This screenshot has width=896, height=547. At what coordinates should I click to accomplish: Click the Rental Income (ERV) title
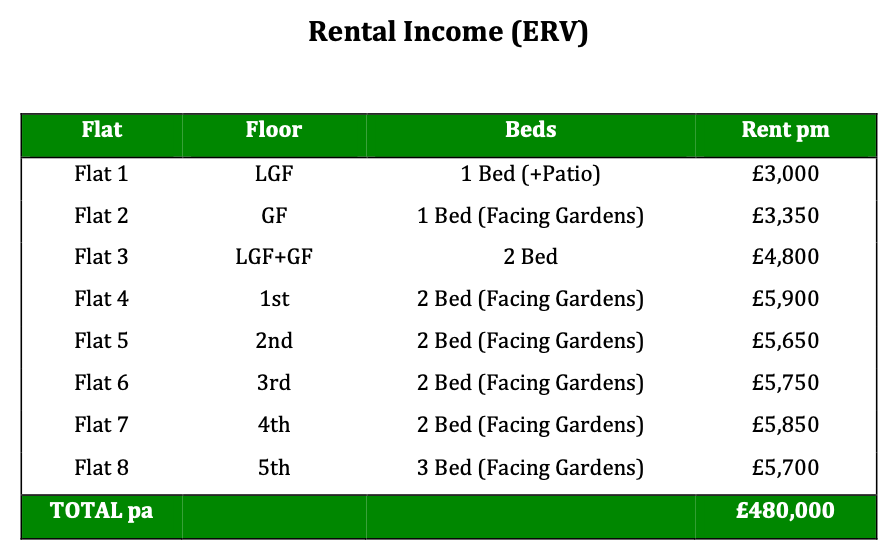pyautogui.click(x=447, y=32)
